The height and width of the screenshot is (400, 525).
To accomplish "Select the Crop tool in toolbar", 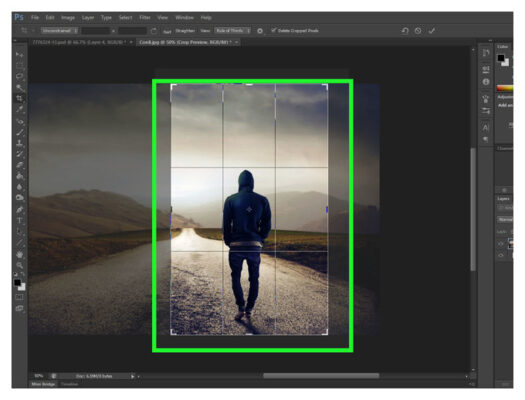I will tap(20, 98).
